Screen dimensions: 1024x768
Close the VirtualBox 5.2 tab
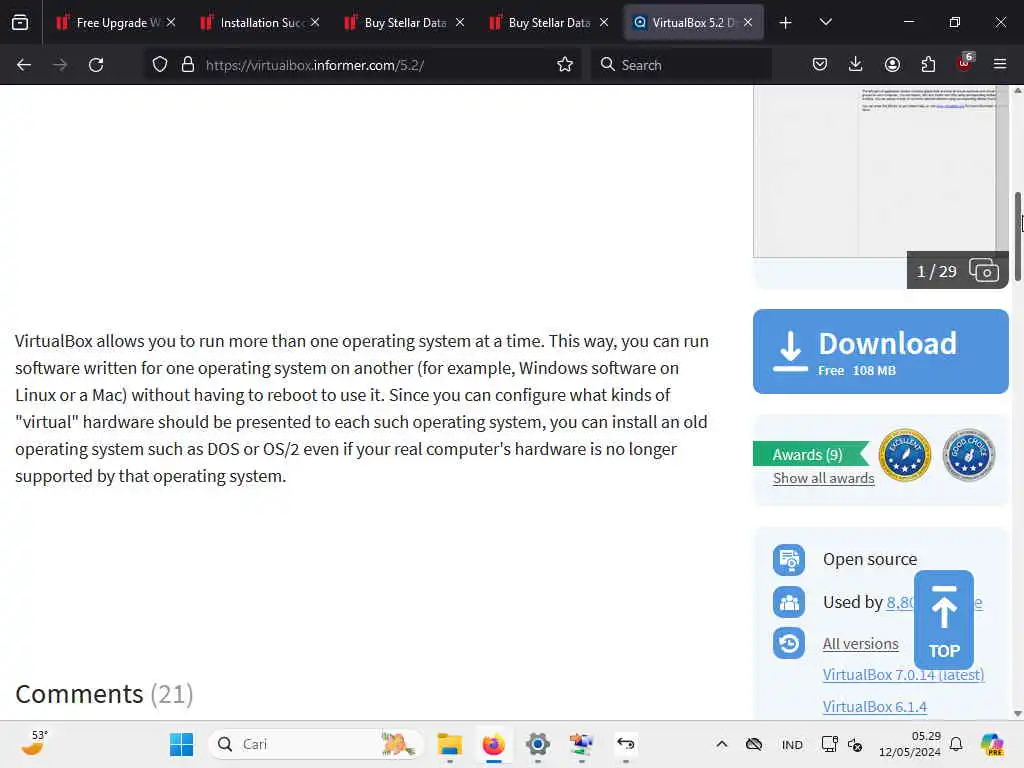pyautogui.click(x=748, y=22)
